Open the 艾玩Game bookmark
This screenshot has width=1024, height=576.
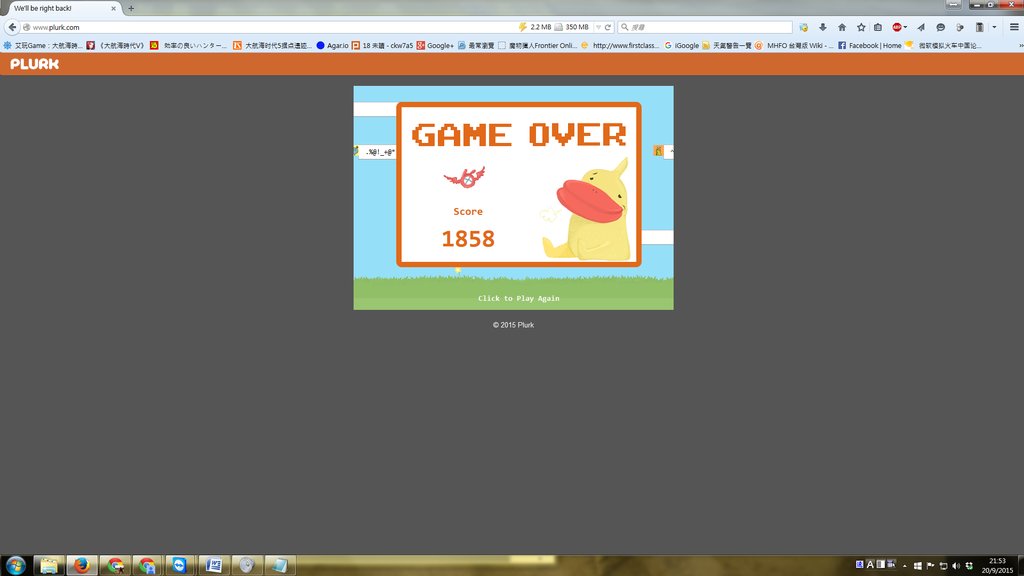[43, 46]
